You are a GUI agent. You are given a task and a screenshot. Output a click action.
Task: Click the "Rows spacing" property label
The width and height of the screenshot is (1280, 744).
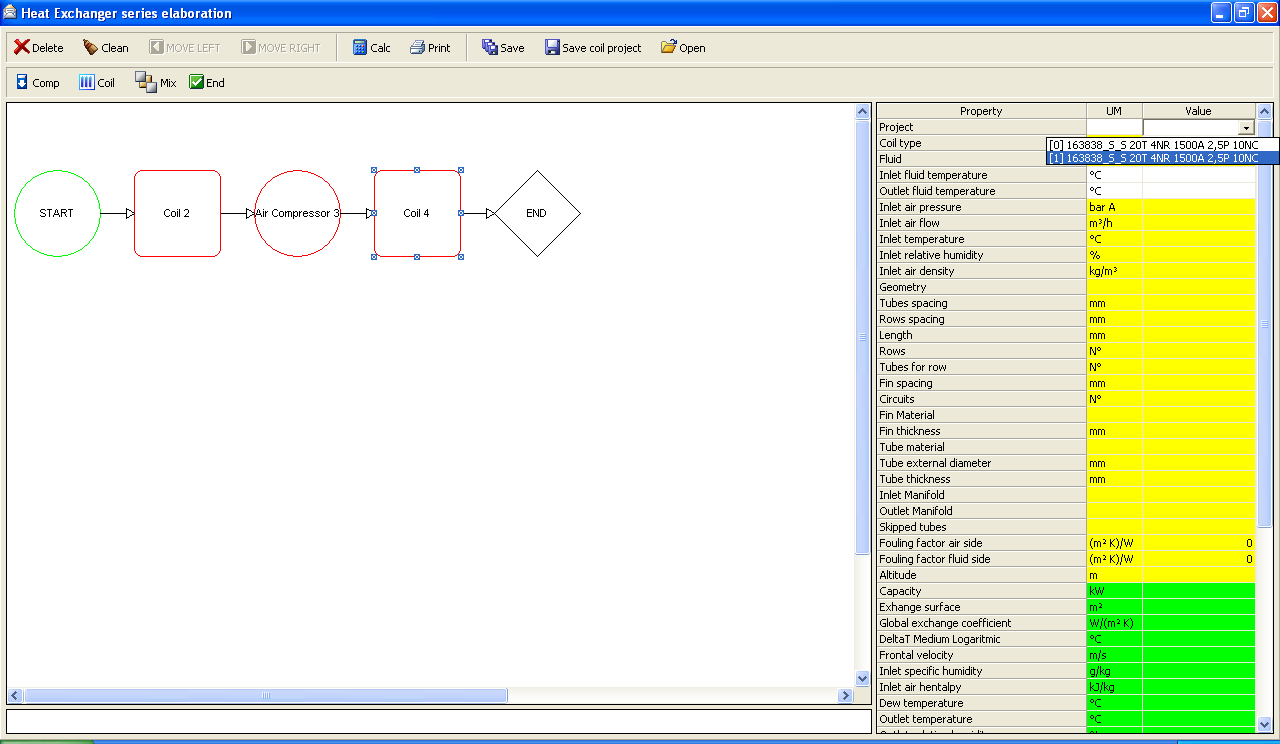coord(912,319)
